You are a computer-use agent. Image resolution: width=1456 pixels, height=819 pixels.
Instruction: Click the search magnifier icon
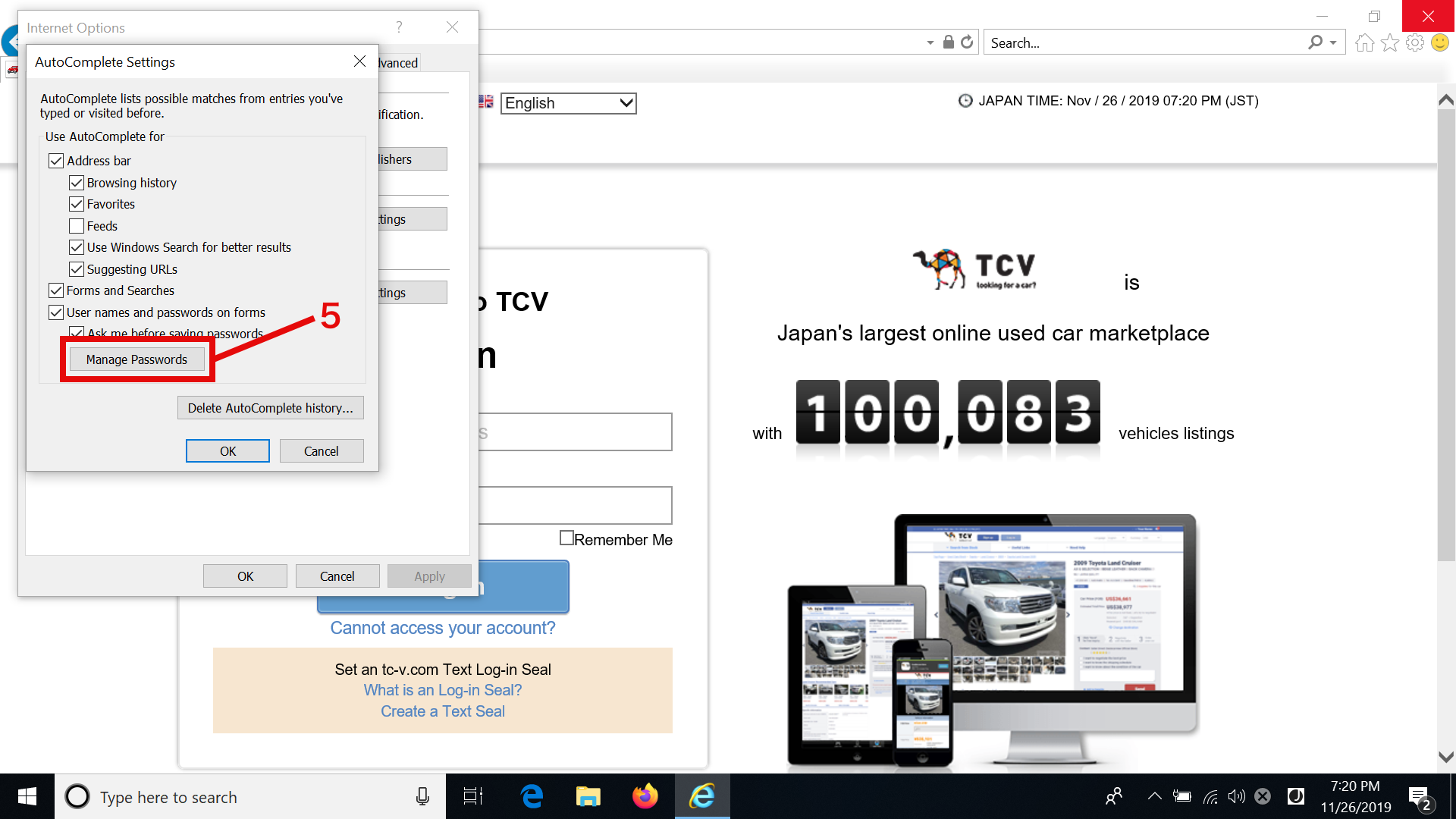tap(1315, 42)
